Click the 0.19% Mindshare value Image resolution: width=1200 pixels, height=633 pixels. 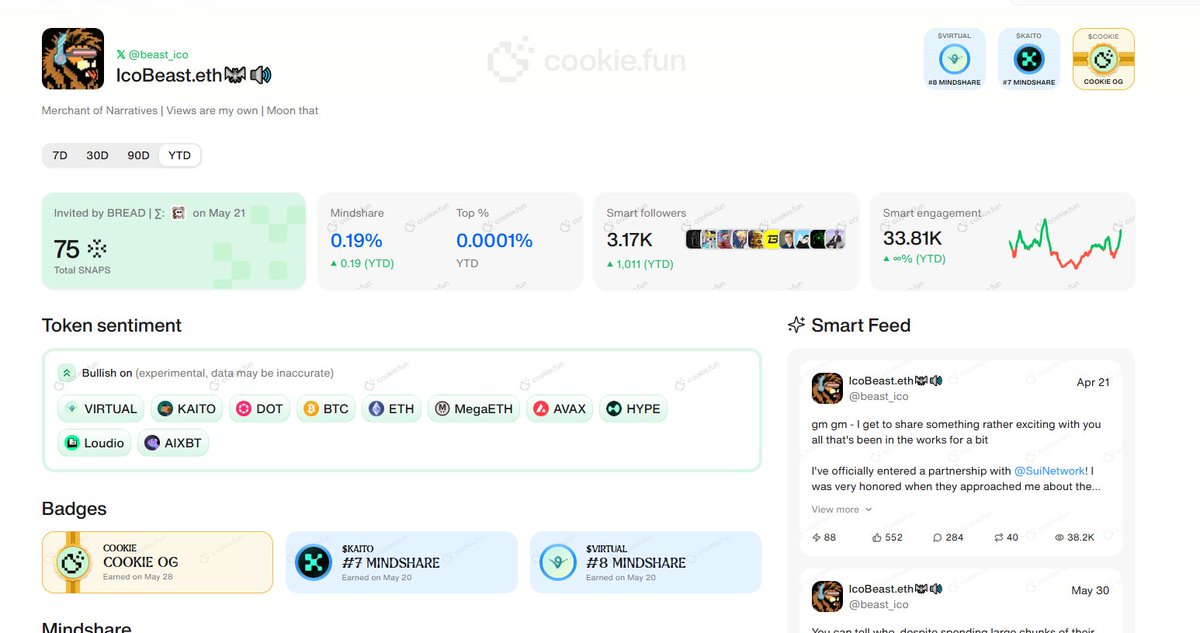click(357, 241)
